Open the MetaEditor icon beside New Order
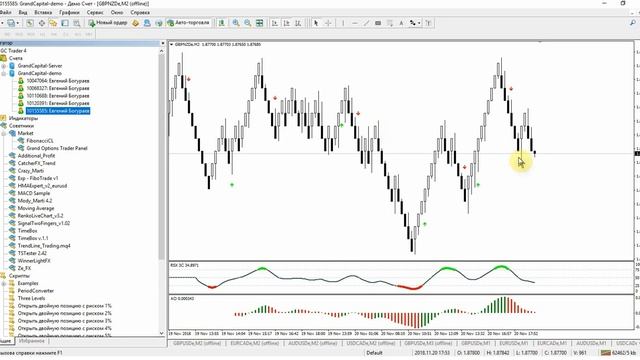 click(x=136, y=23)
